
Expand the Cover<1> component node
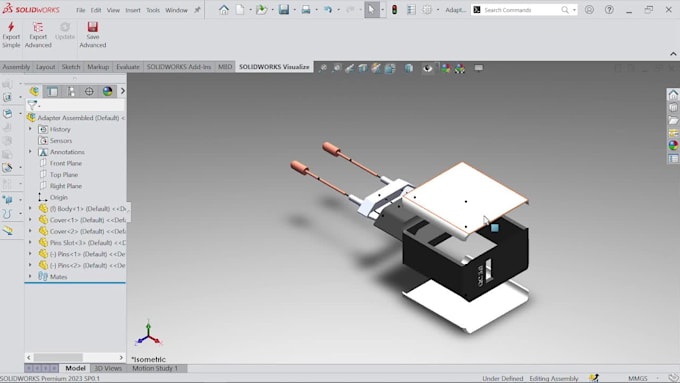30,219
